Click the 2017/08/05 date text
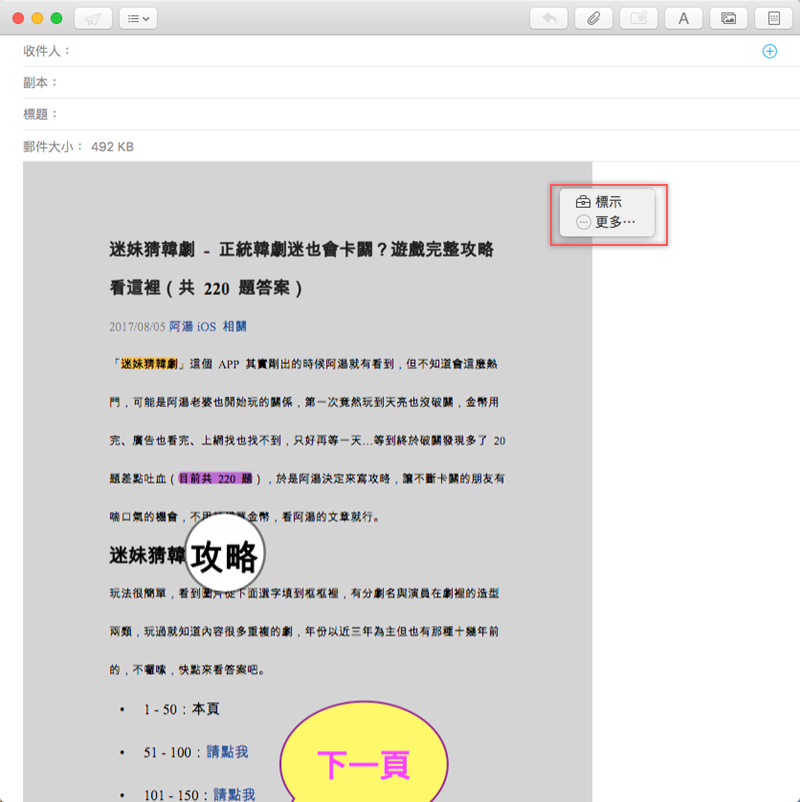800x802 pixels. click(x=137, y=326)
